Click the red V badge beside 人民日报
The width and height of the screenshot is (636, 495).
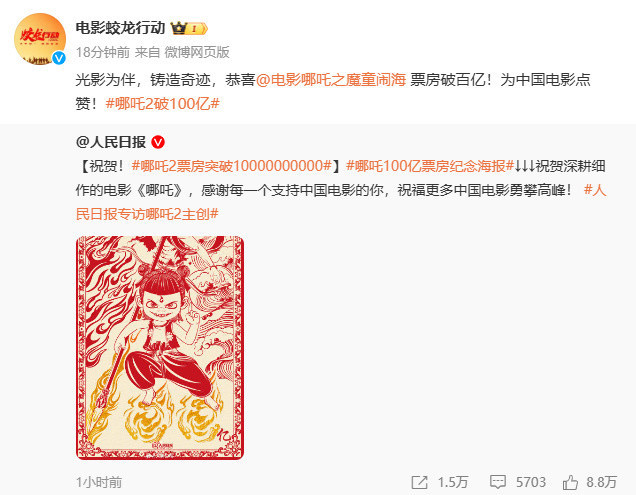click(x=158, y=142)
